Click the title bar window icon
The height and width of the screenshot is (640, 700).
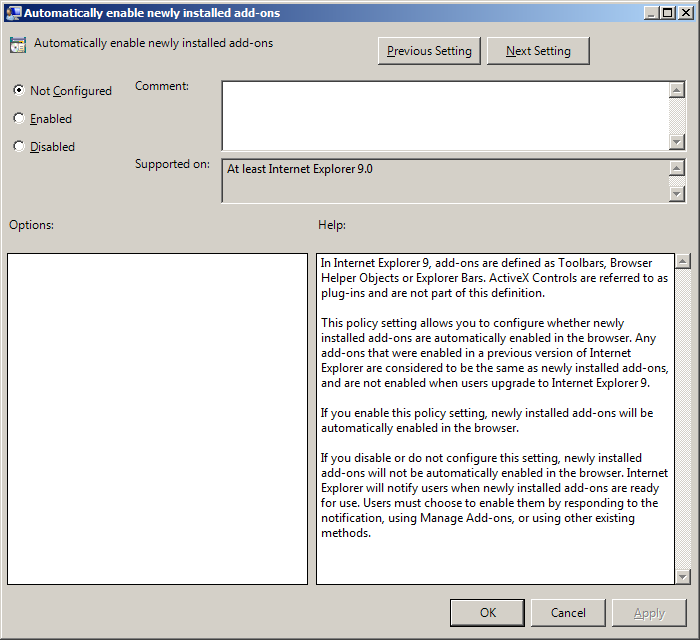[12, 13]
